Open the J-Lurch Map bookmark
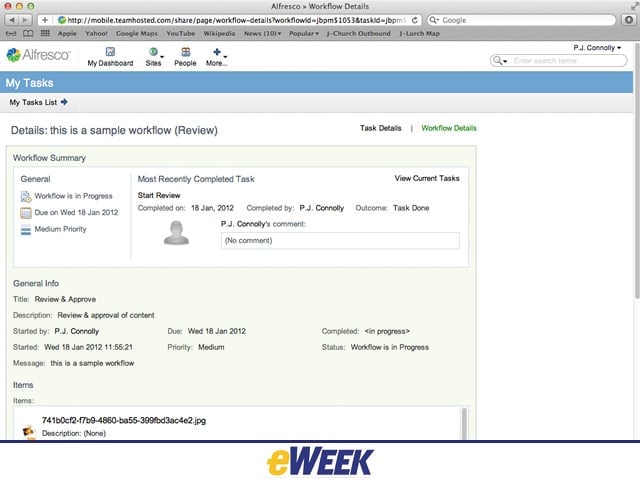640x480 pixels. pyautogui.click(x=420, y=33)
